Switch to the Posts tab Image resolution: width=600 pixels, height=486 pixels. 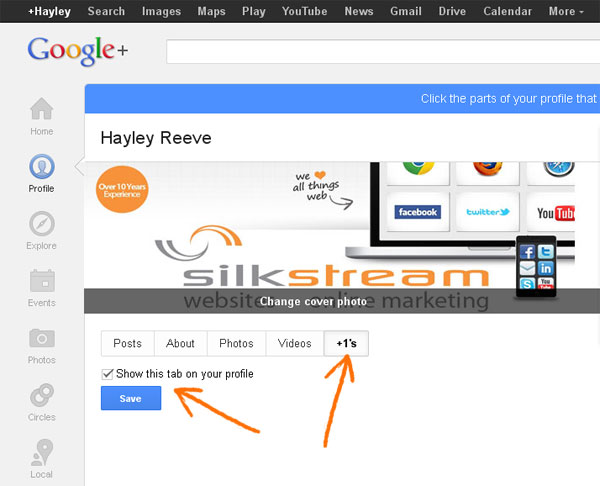coord(127,343)
